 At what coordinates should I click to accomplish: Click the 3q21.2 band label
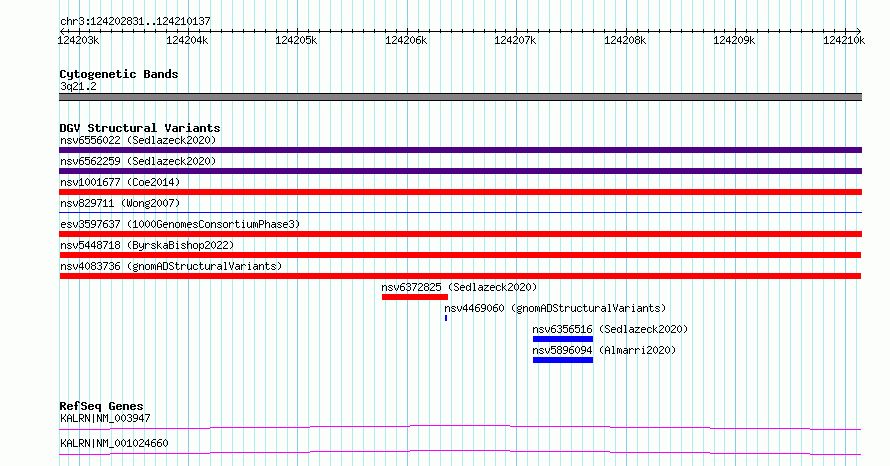click(x=78, y=86)
